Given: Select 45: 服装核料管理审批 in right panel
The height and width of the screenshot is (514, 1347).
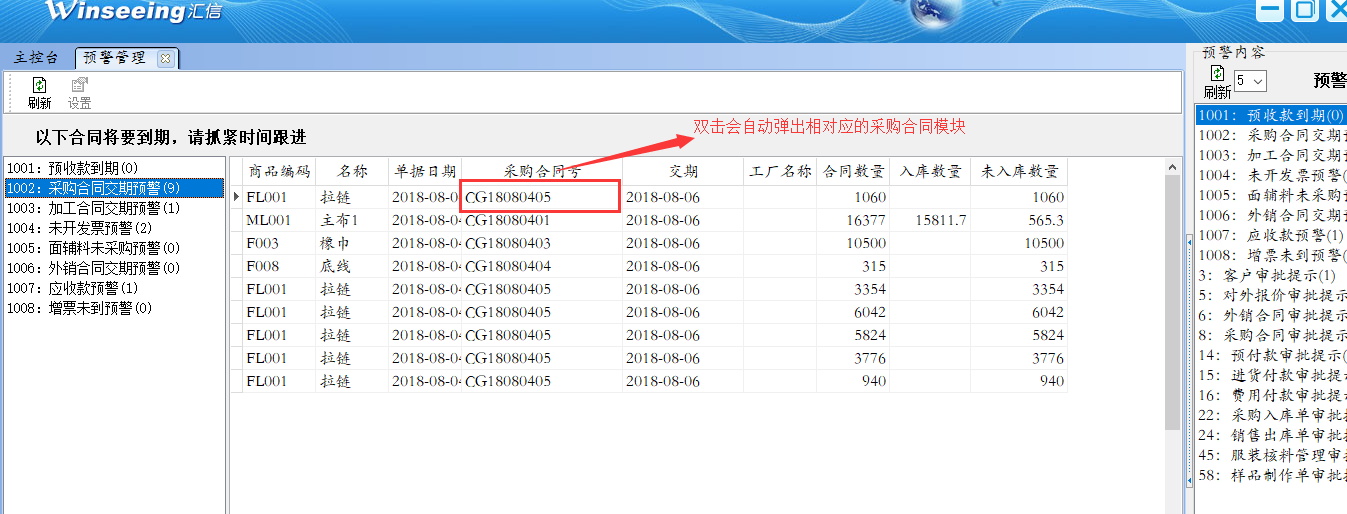Looking at the screenshot, I should point(1271,455).
